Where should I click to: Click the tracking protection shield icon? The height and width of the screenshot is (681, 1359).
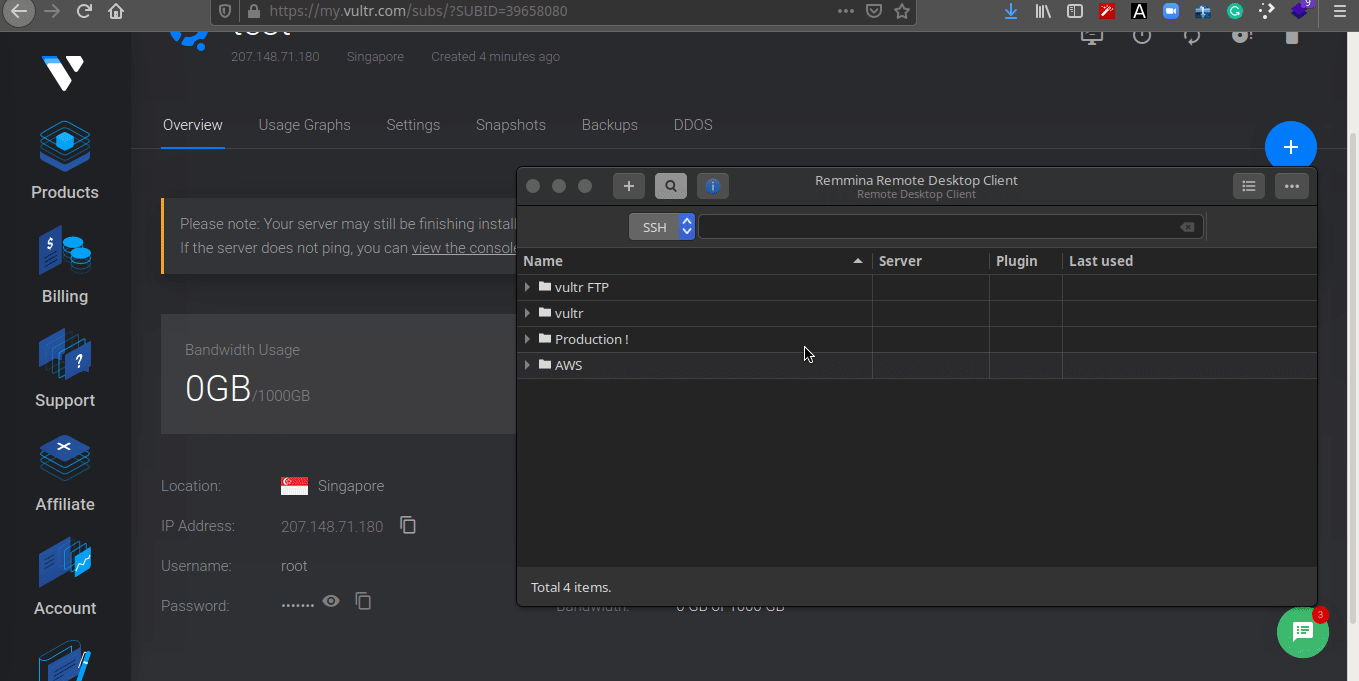[225, 12]
